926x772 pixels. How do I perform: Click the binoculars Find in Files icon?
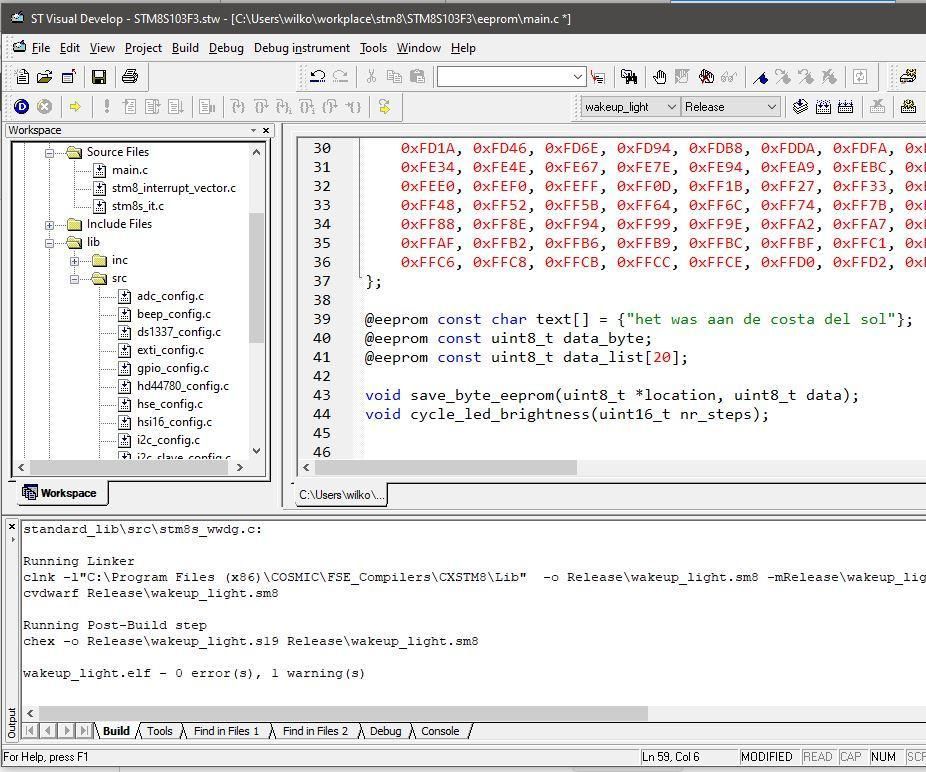(x=629, y=77)
